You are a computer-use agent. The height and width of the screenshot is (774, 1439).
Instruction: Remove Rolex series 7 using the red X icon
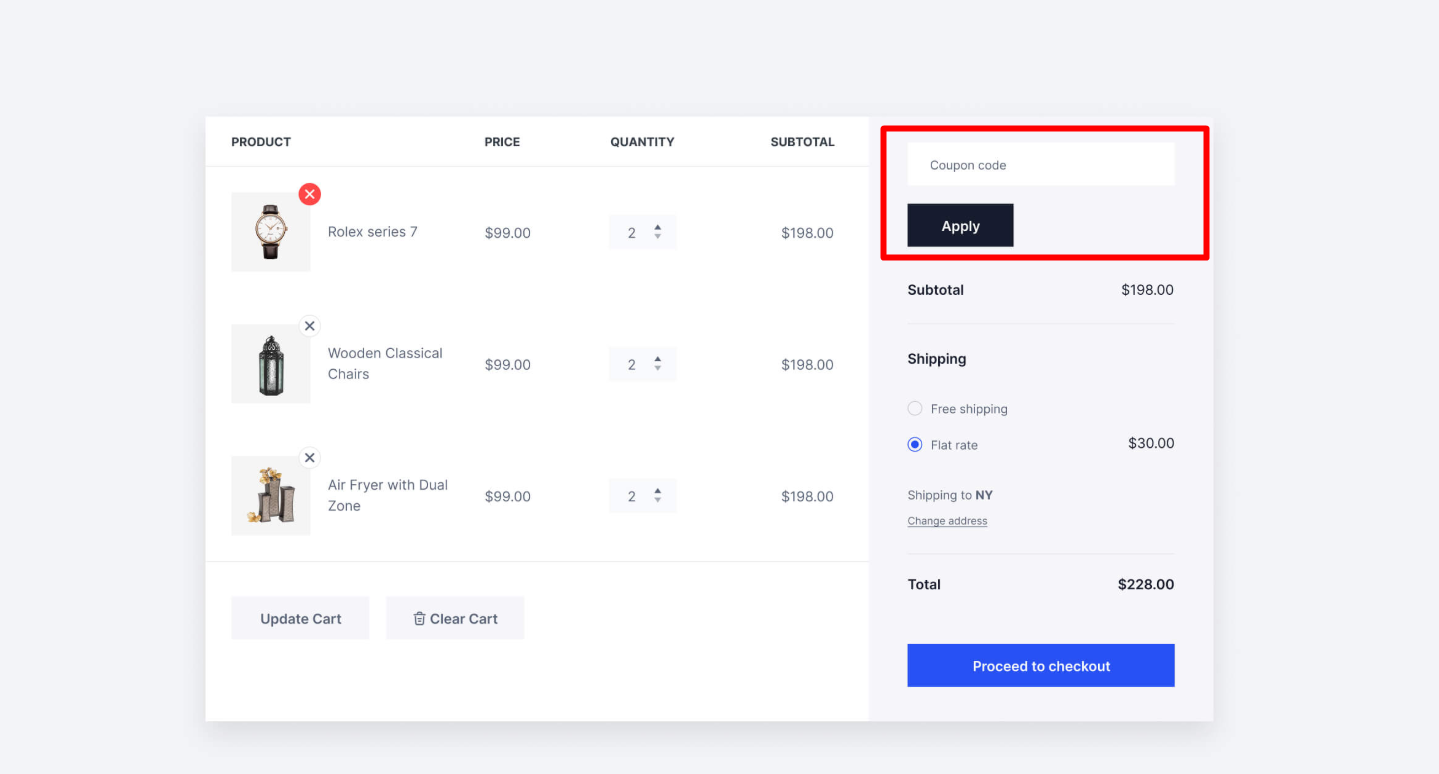309,194
